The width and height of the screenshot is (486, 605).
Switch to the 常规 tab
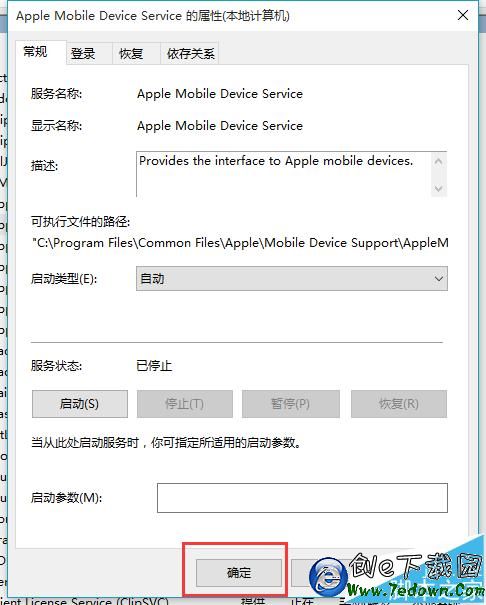pyautogui.click(x=36, y=52)
